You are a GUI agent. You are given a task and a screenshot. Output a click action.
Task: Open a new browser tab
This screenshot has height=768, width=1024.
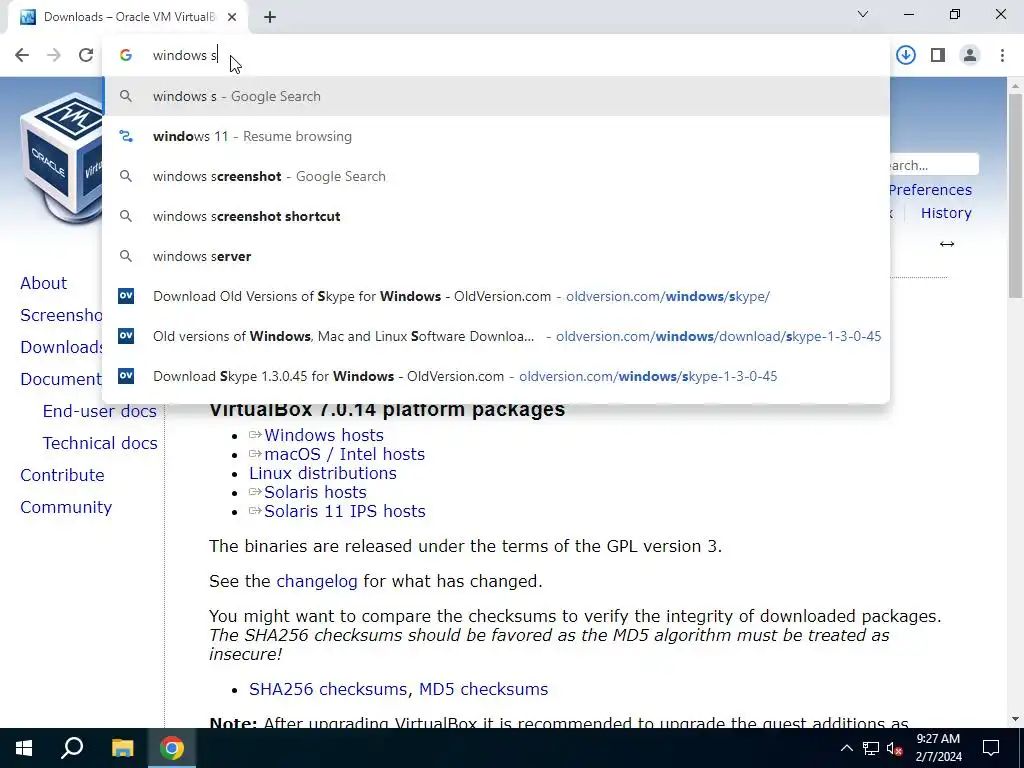click(x=270, y=17)
